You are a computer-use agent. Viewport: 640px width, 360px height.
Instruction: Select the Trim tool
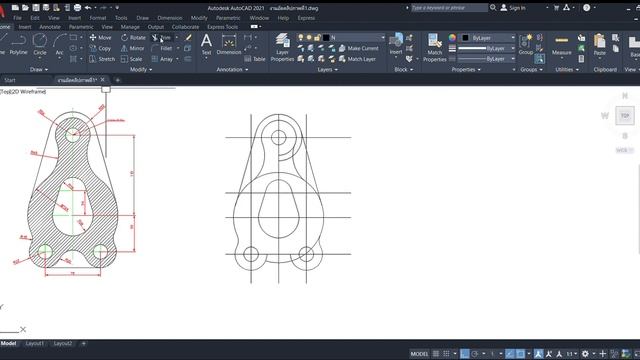click(x=161, y=38)
